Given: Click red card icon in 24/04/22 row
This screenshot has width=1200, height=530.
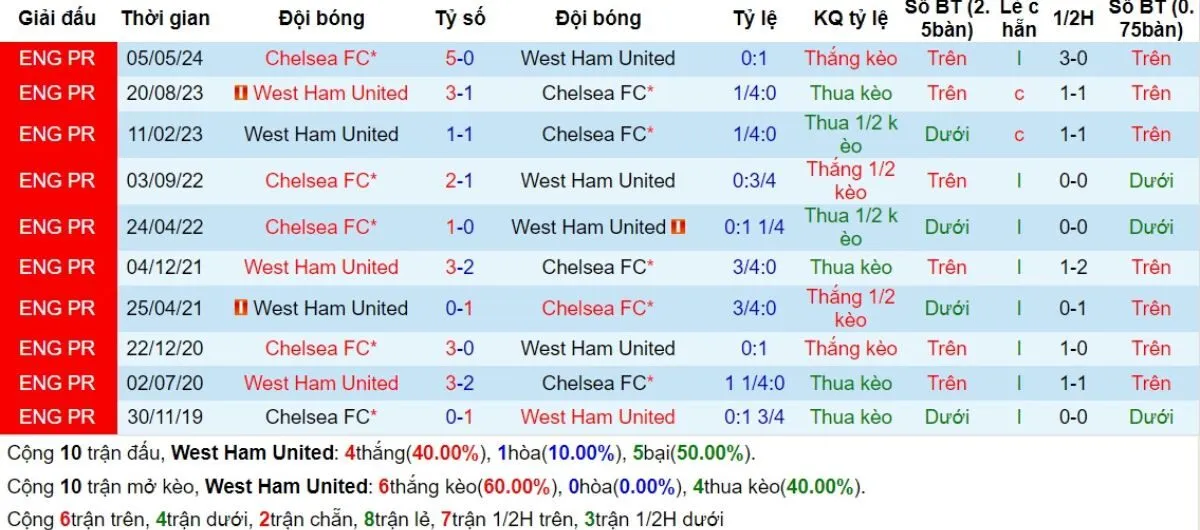Looking at the screenshot, I should point(678,227).
